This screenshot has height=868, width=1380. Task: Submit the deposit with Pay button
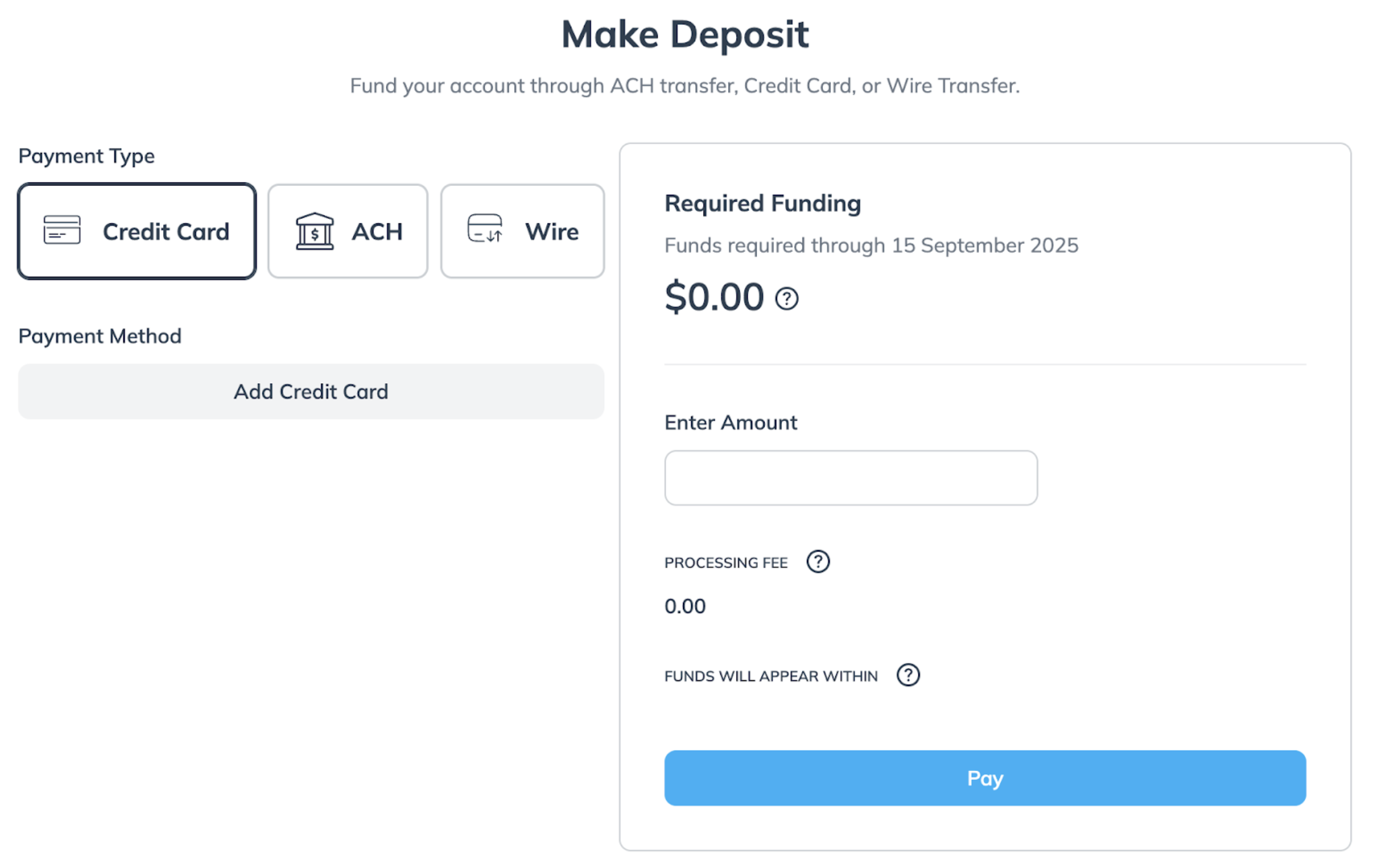[985, 778]
